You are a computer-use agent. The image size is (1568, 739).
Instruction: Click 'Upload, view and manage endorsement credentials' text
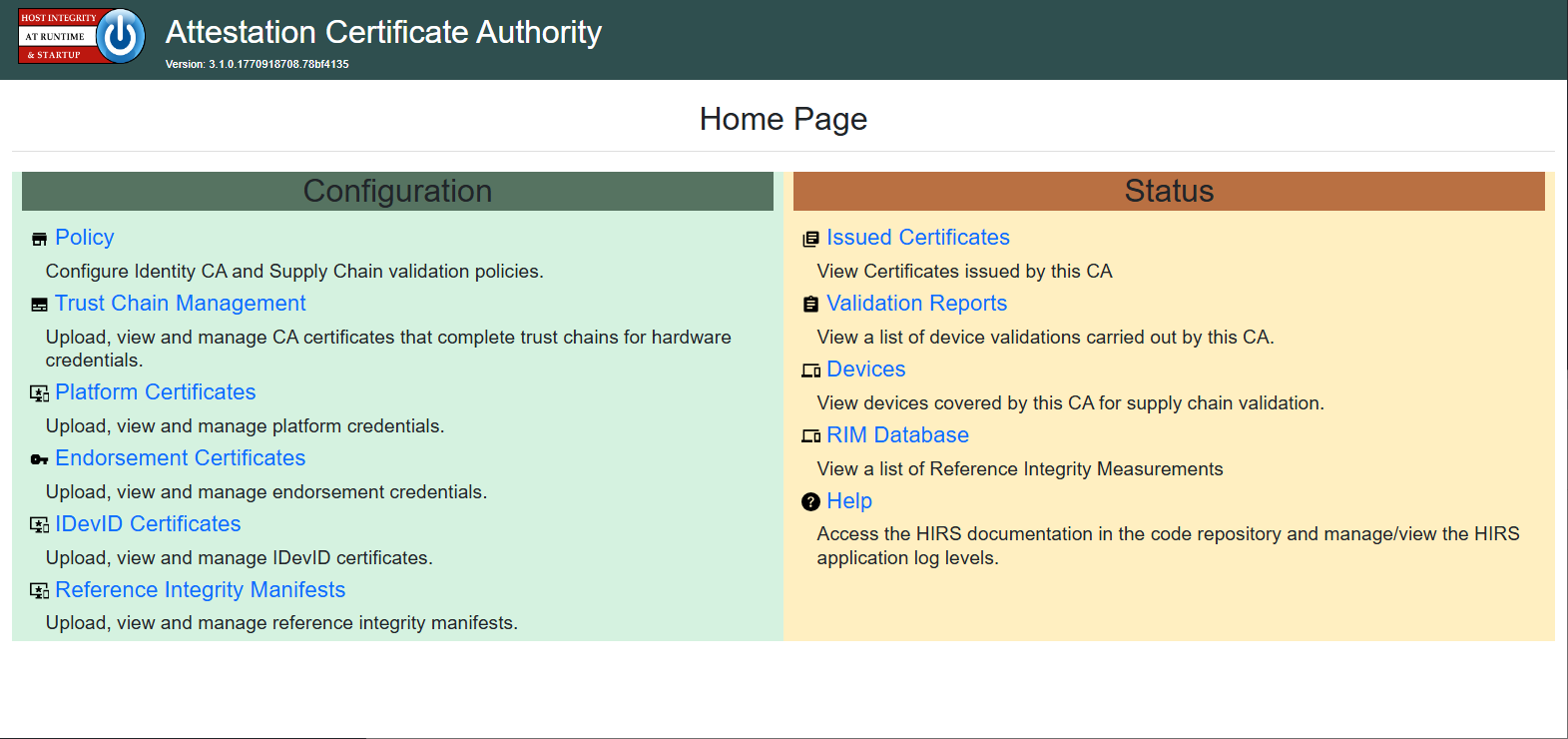[x=266, y=492]
